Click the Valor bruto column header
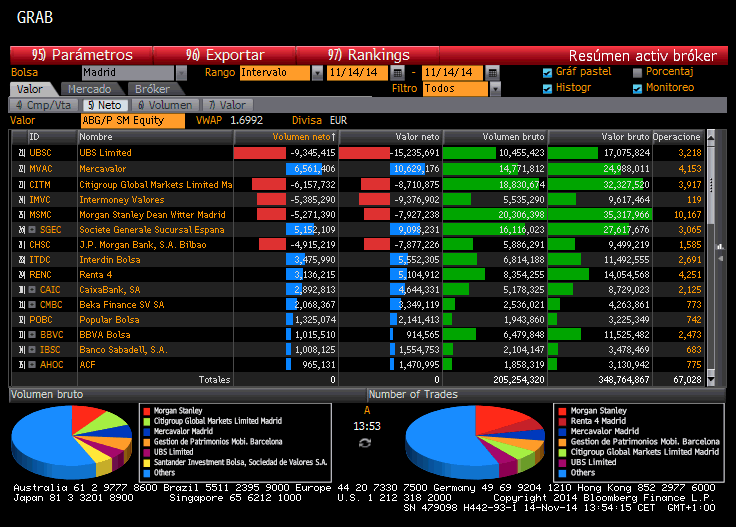The image size is (736, 527). click(600, 137)
